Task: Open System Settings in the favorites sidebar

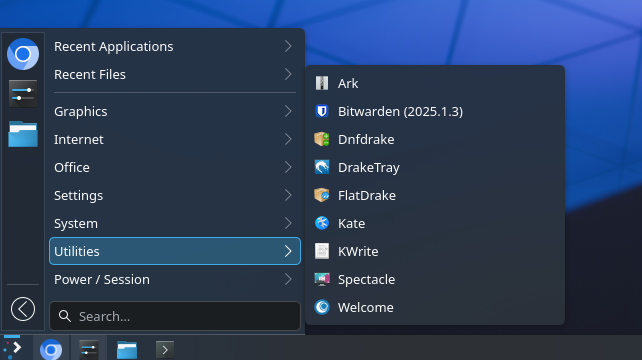Action: pyautogui.click(x=23, y=94)
